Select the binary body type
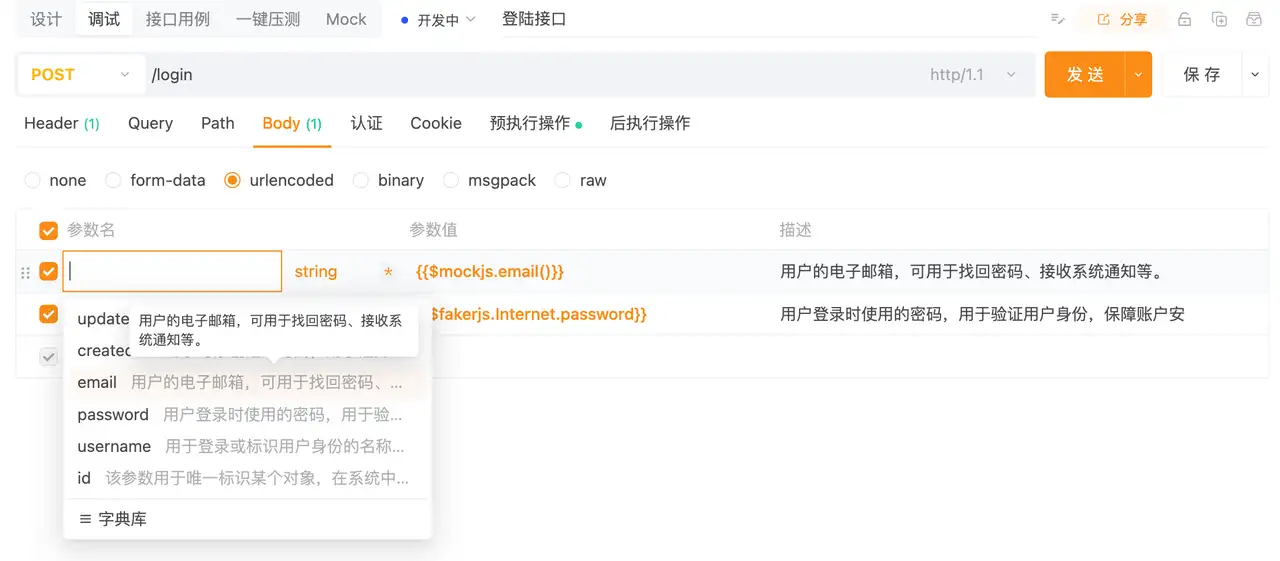This screenshot has width=1280, height=561. [388, 180]
